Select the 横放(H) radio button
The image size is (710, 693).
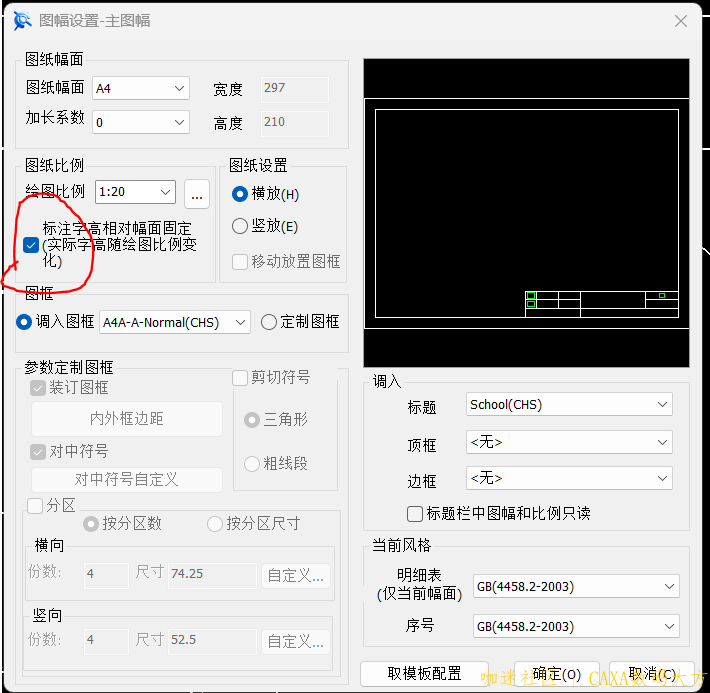[240, 194]
